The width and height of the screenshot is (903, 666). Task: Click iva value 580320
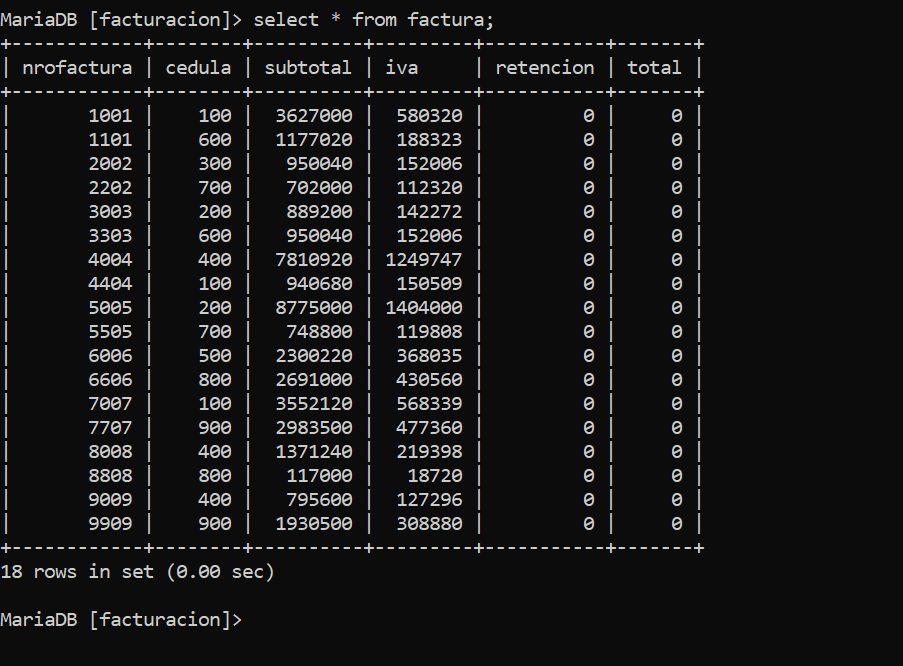coord(430,116)
